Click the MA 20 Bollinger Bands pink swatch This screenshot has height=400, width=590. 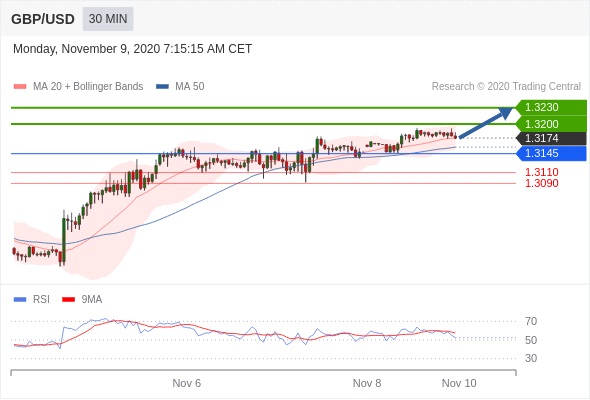click(20, 87)
